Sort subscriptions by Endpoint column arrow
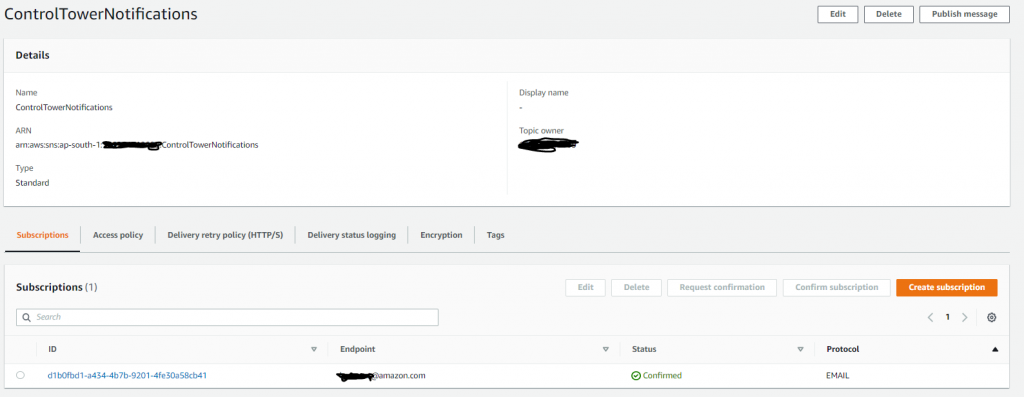Screen dimensions: 1024x397 tap(605, 349)
